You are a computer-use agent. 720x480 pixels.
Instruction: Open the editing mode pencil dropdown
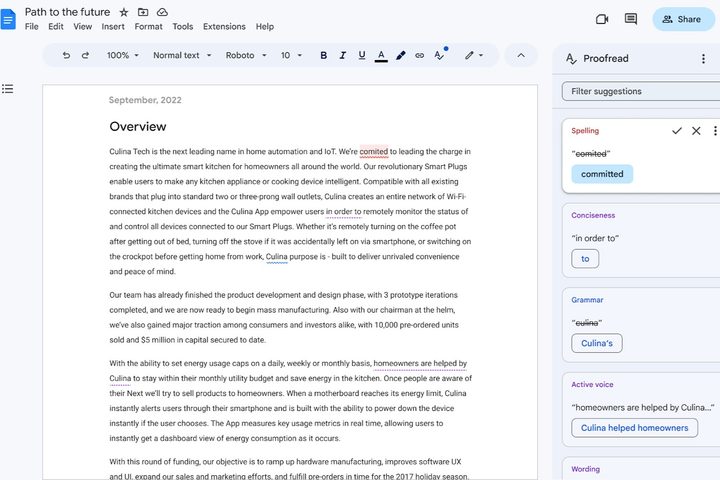(x=474, y=55)
